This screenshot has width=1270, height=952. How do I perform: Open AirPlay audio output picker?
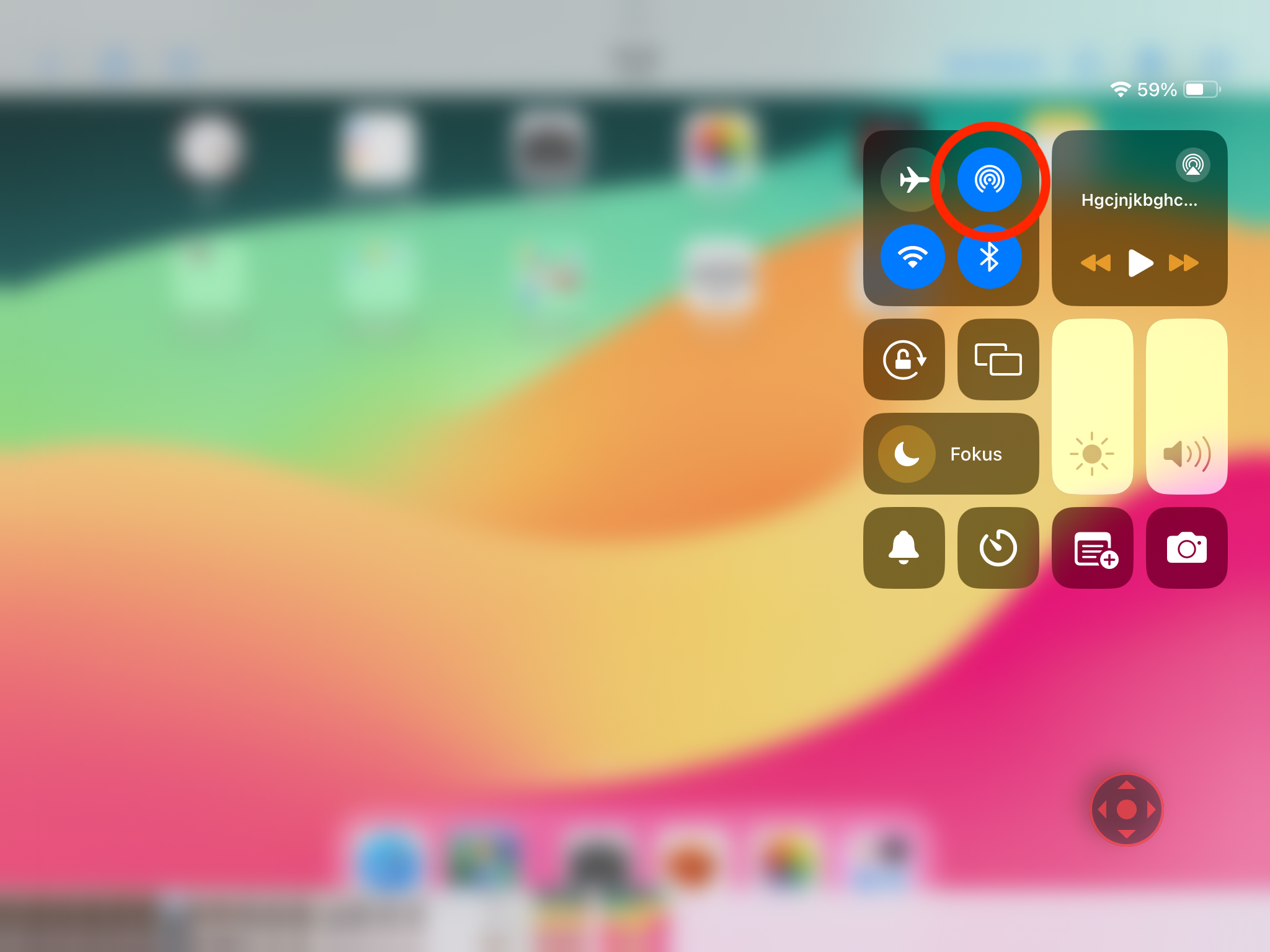tap(1192, 165)
